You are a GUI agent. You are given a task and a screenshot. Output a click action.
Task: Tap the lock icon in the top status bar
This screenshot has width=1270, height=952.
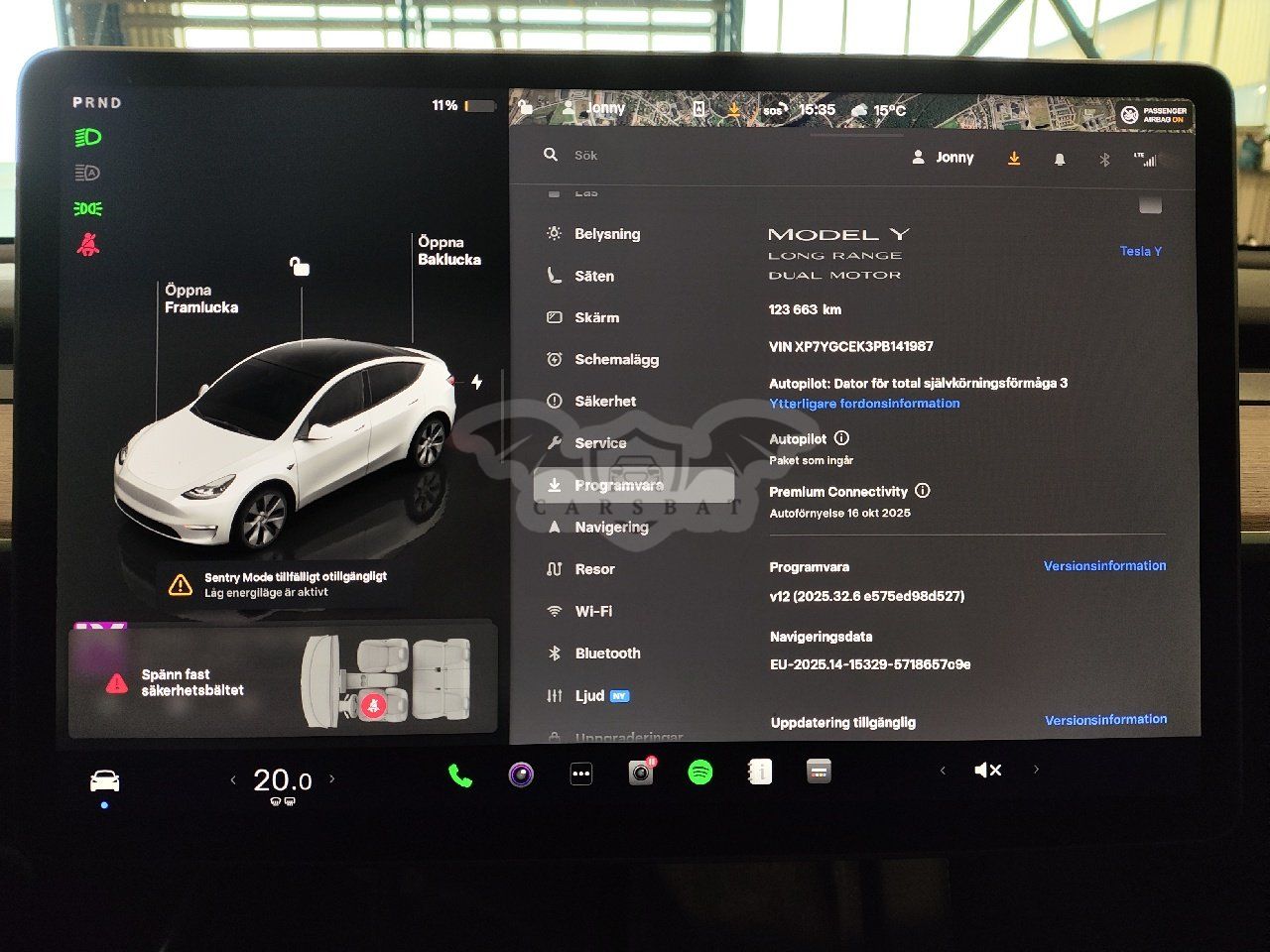coord(526,107)
